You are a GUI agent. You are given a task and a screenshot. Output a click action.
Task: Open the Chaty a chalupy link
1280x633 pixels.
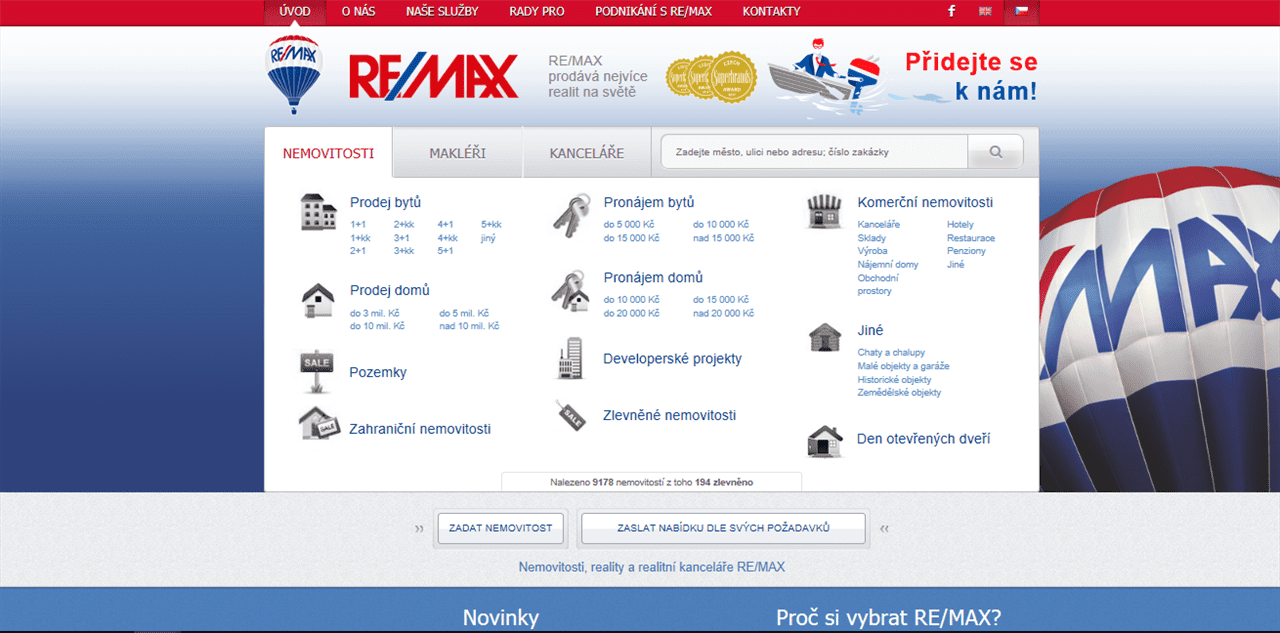(x=891, y=353)
